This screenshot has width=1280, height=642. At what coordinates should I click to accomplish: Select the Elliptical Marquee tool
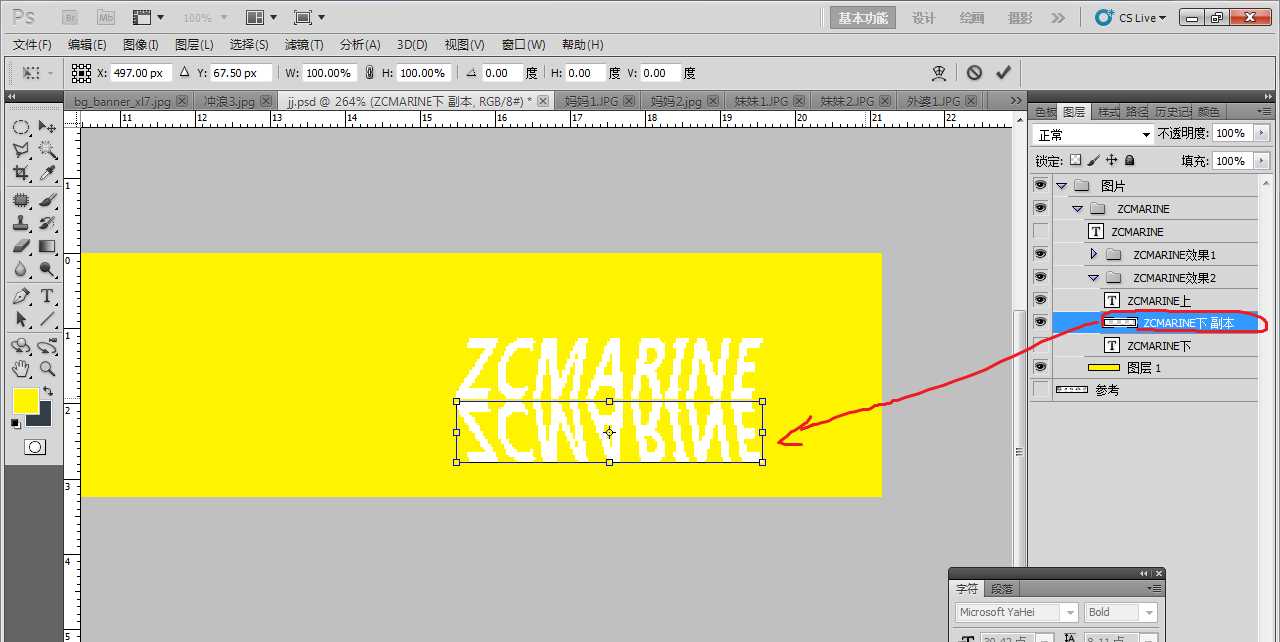(21, 127)
